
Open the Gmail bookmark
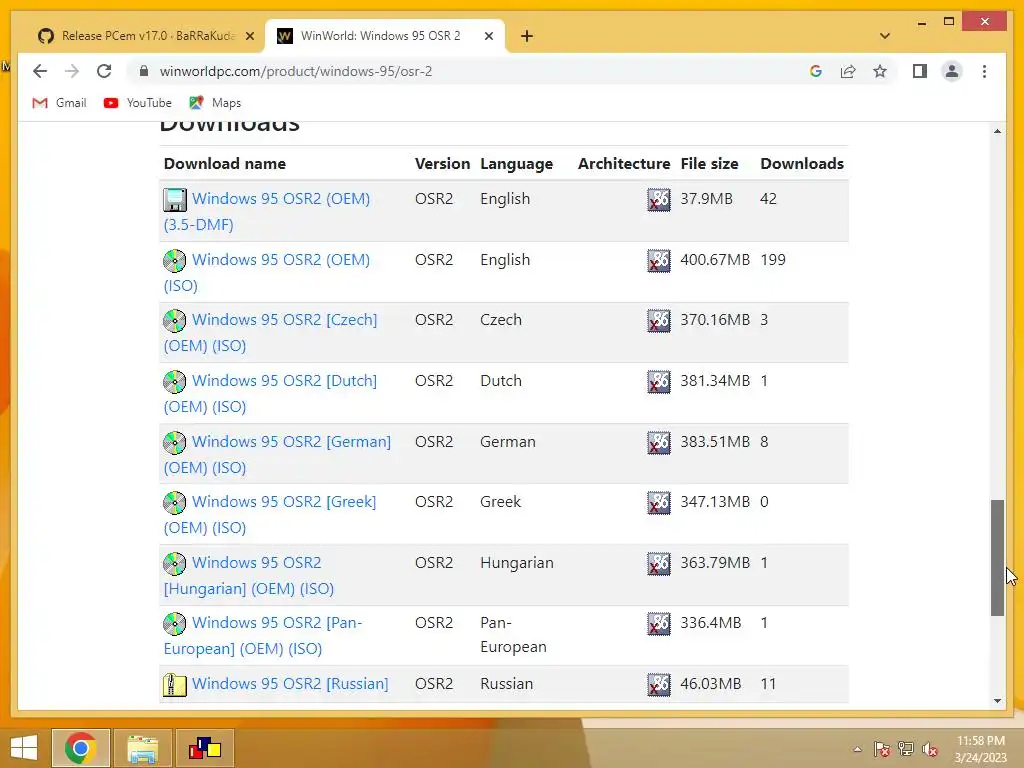pos(59,103)
